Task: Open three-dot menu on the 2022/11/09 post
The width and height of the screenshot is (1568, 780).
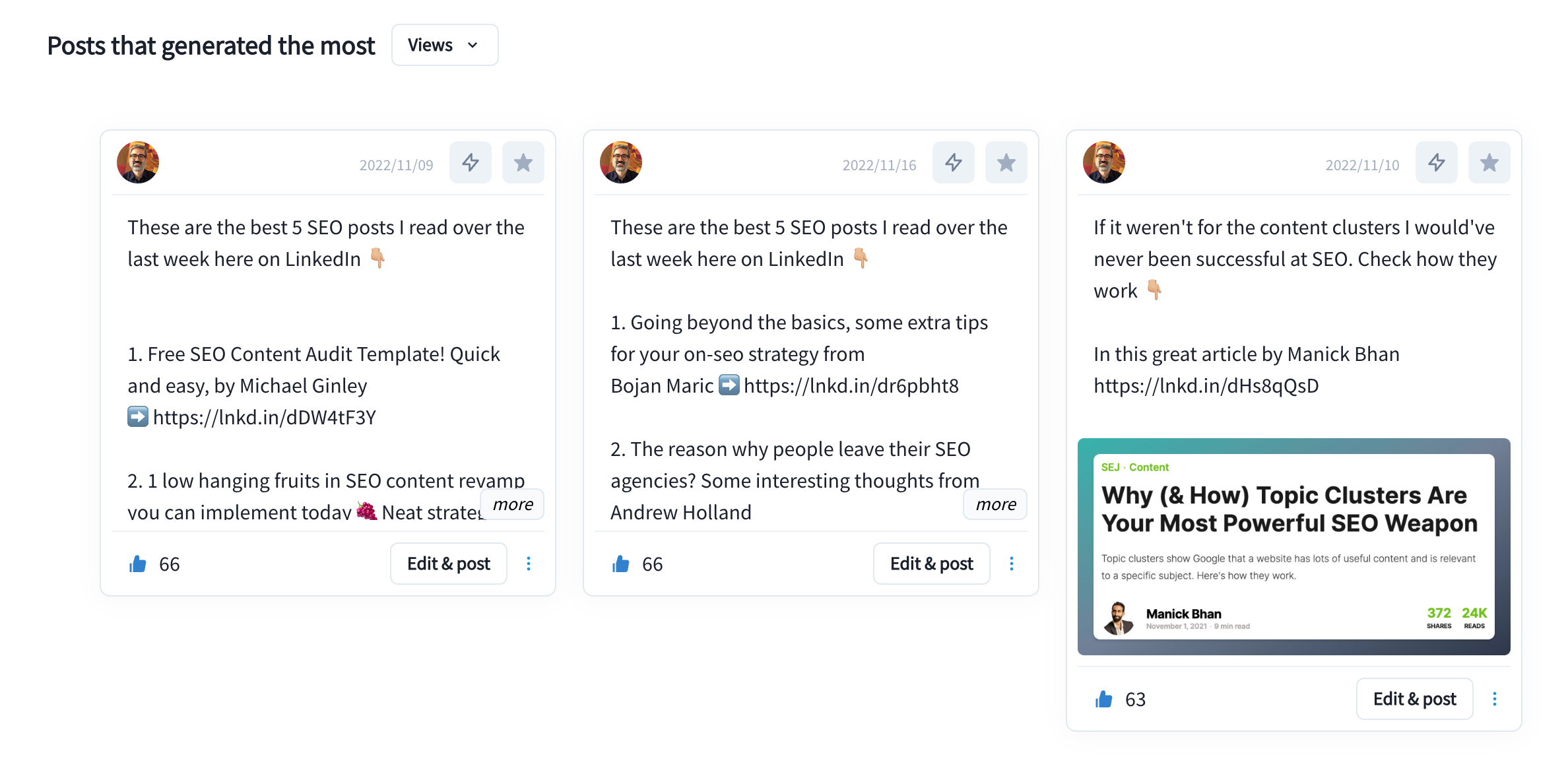Action: tap(529, 564)
